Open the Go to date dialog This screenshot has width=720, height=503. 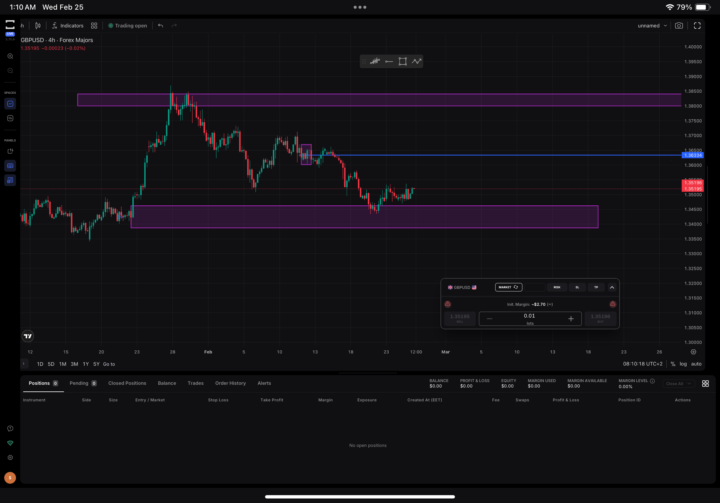point(109,364)
